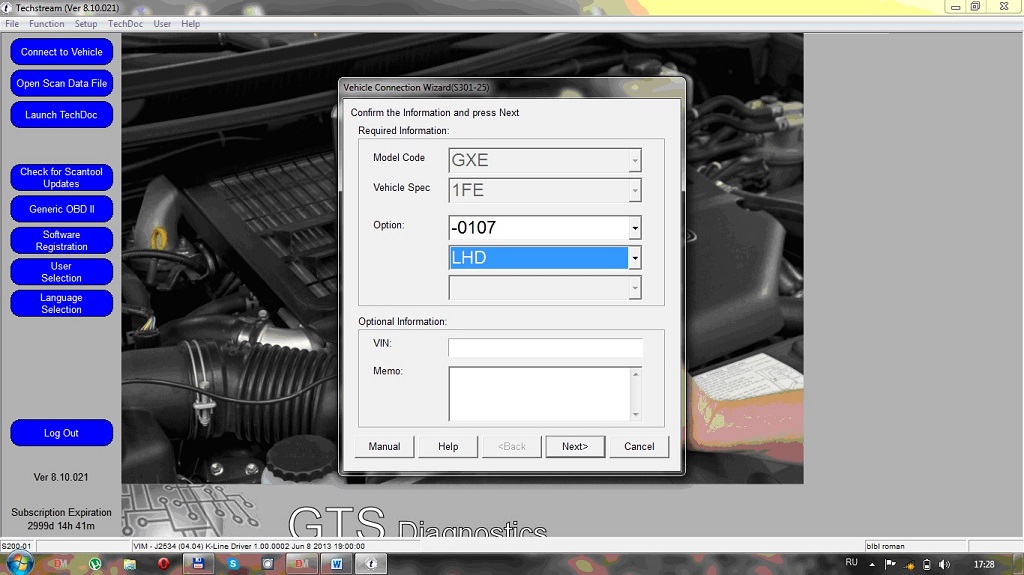Show hidden system tray icons
Image resolution: width=1024 pixels, height=575 pixels.
872,564
